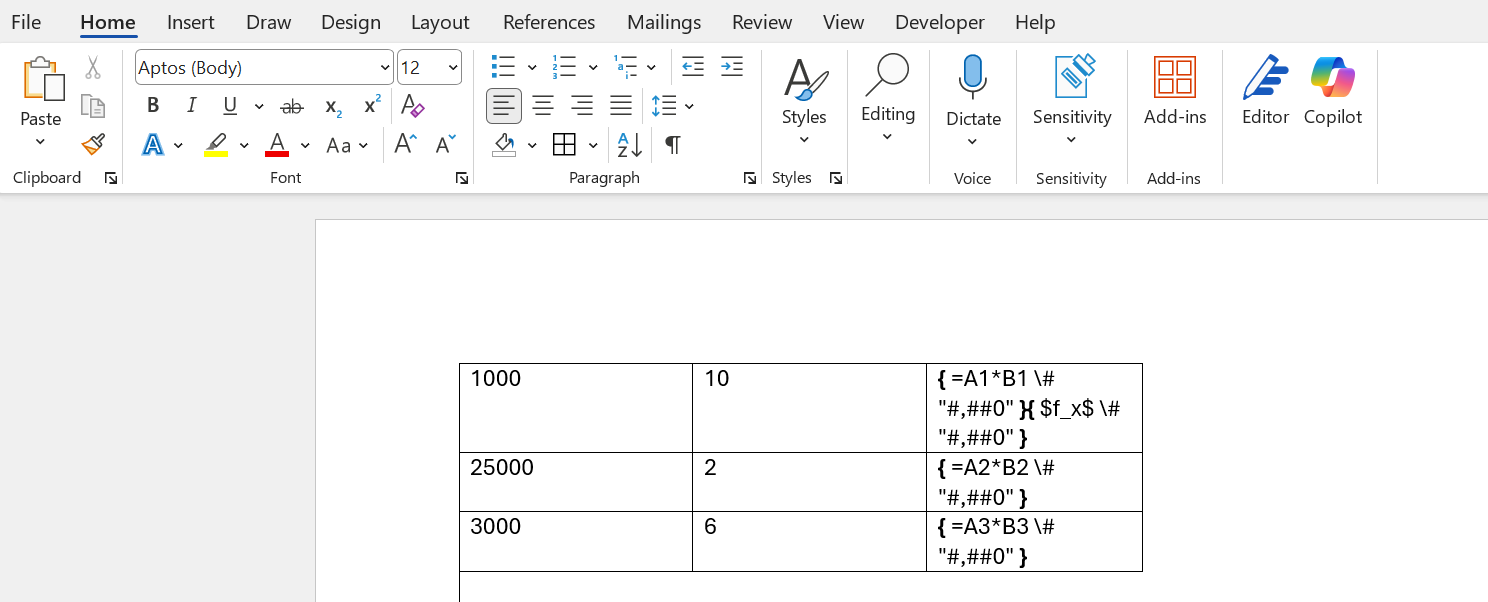
Task: Expand multilevel list options
Action: [651, 68]
